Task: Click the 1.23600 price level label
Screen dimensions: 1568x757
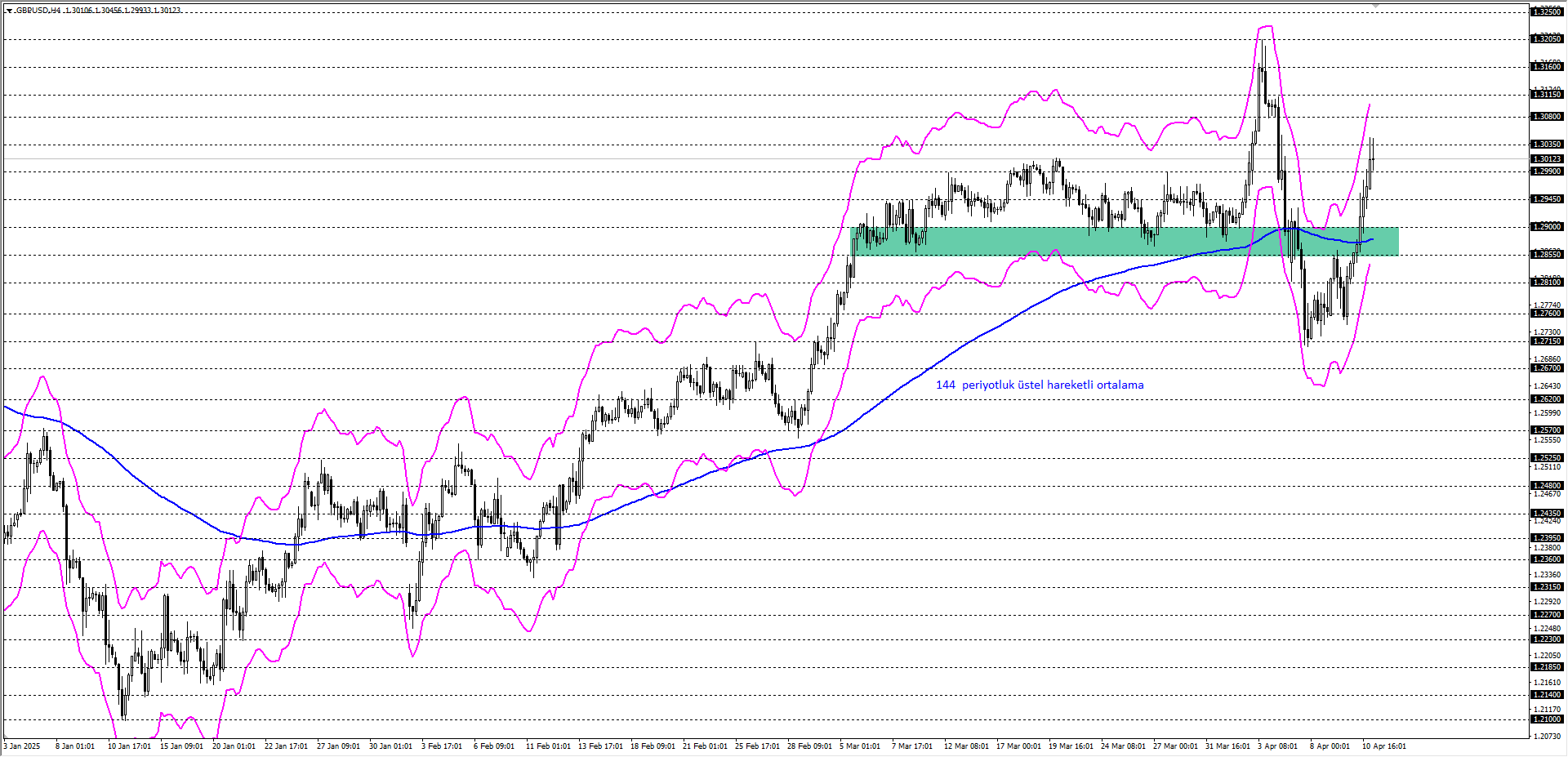Action: click(1547, 559)
